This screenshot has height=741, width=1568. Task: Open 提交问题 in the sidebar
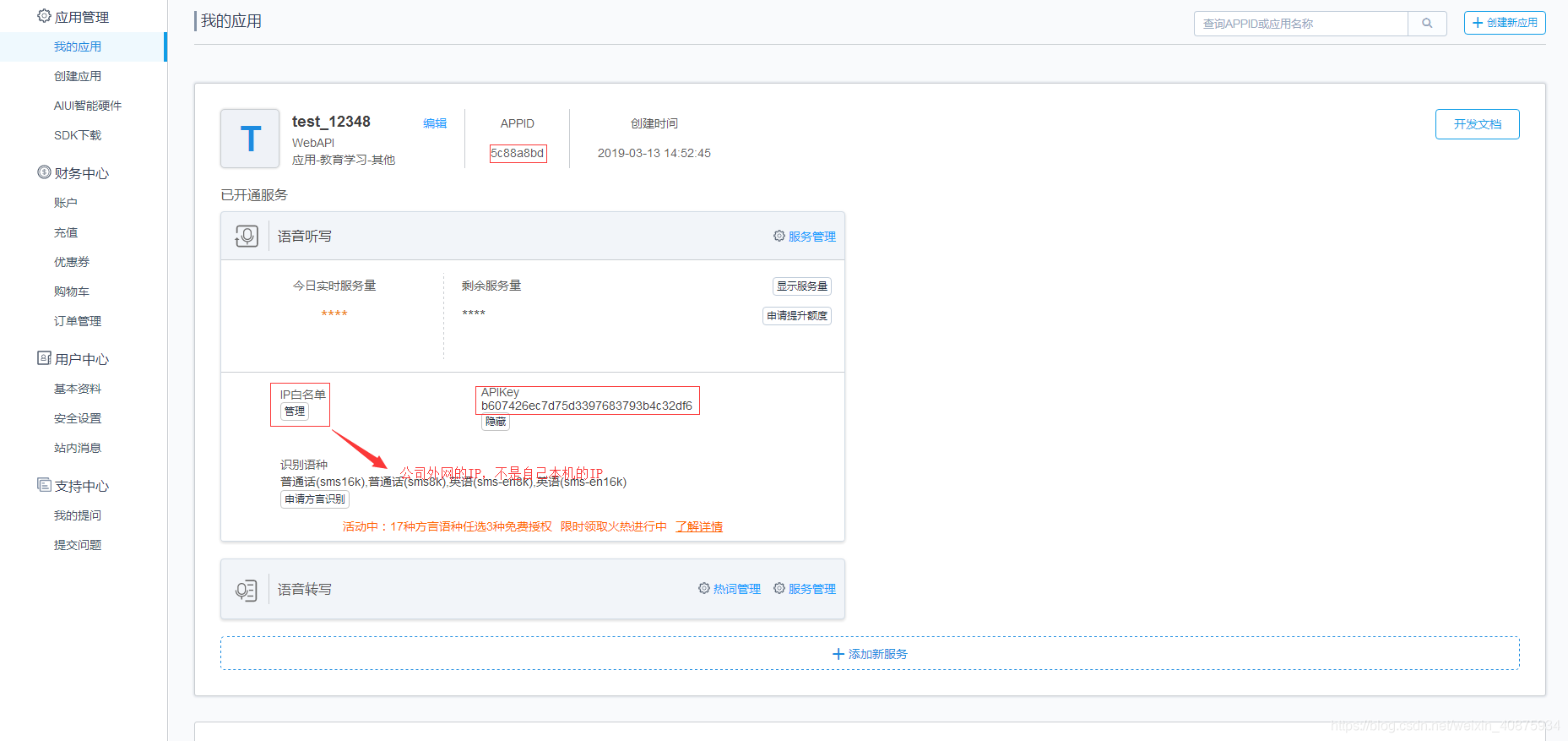[78, 545]
